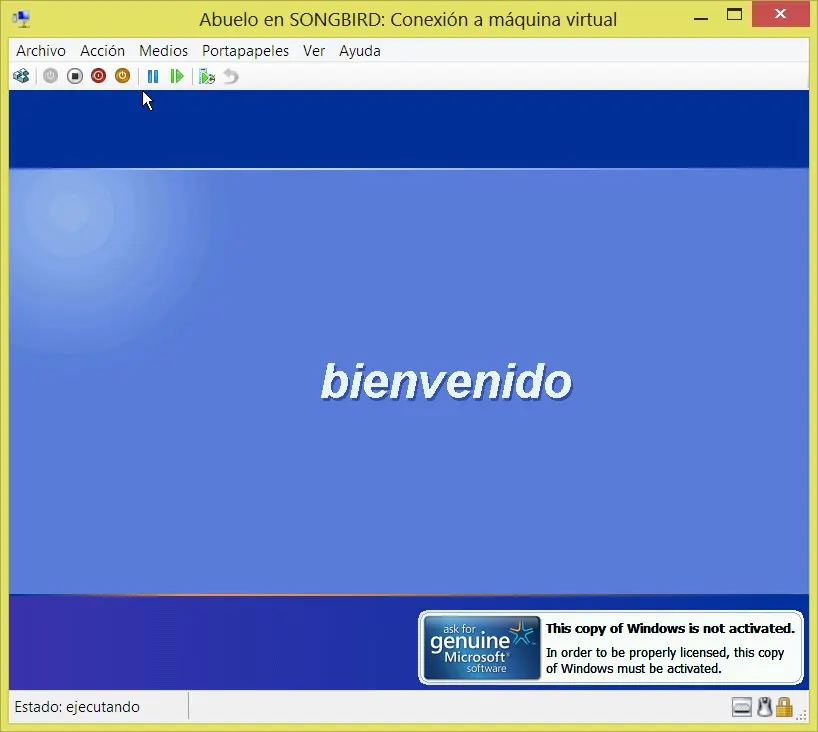Click the lock icon in the status bar
Image resolution: width=818 pixels, height=732 pixels.
coord(786,706)
